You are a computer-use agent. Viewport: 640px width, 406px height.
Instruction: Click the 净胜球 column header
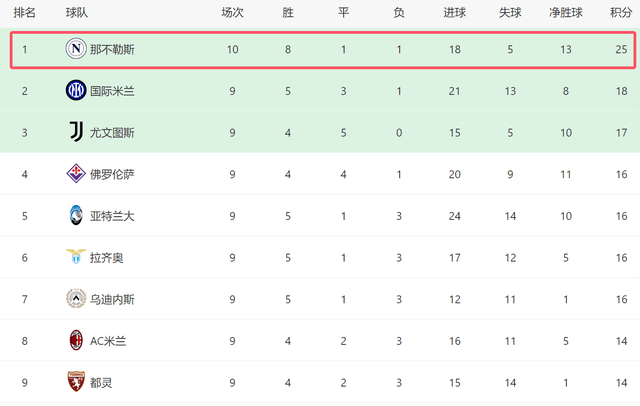(568, 13)
